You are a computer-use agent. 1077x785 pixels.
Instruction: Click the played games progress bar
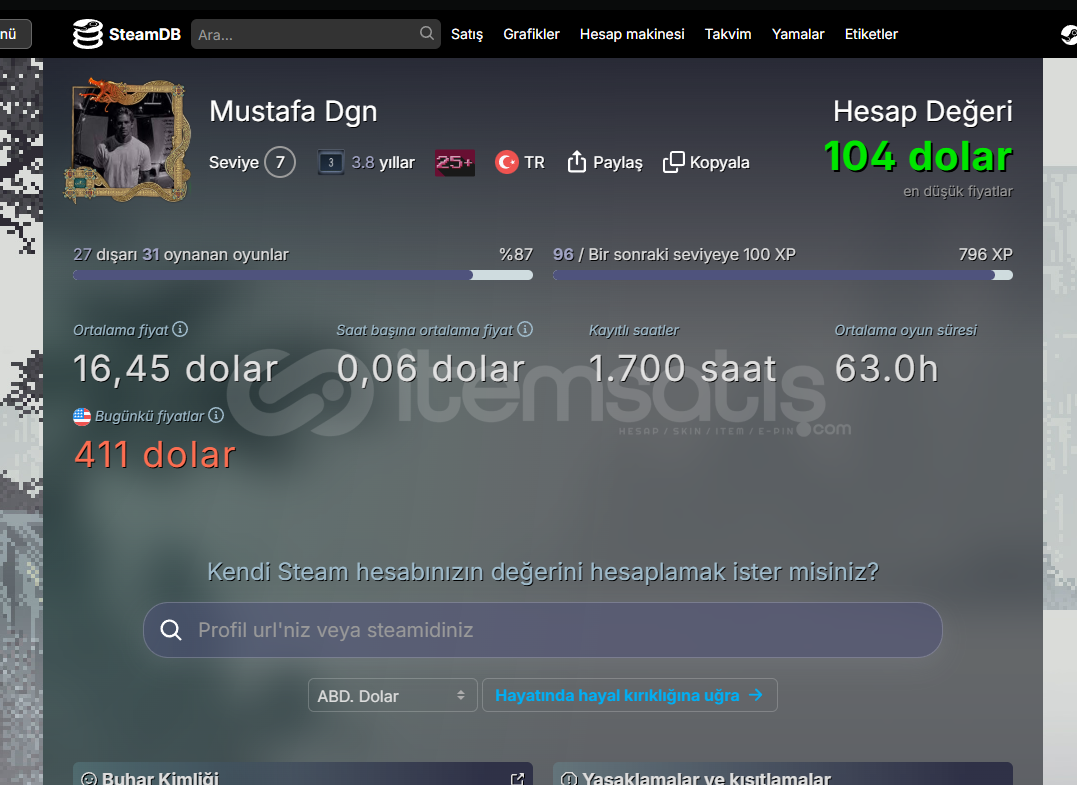[303, 275]
